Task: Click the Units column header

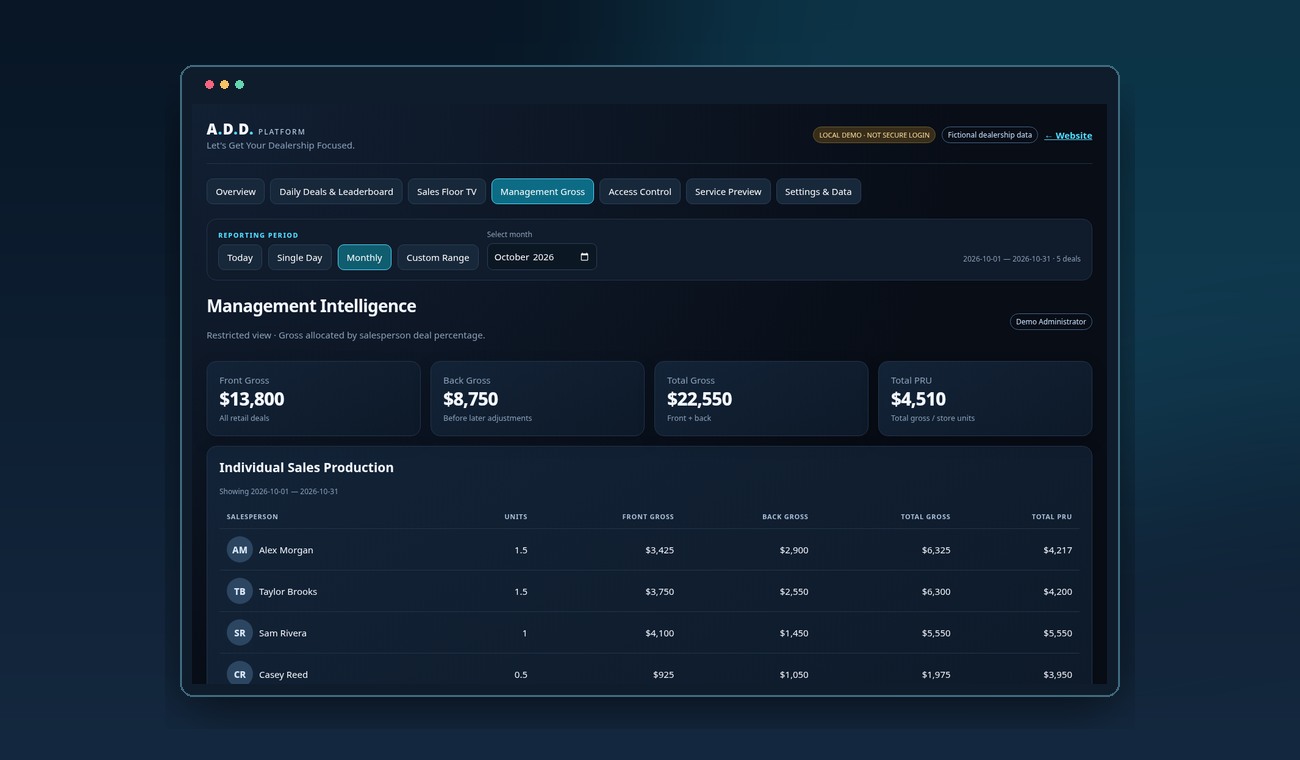Action: pos(516,517)
